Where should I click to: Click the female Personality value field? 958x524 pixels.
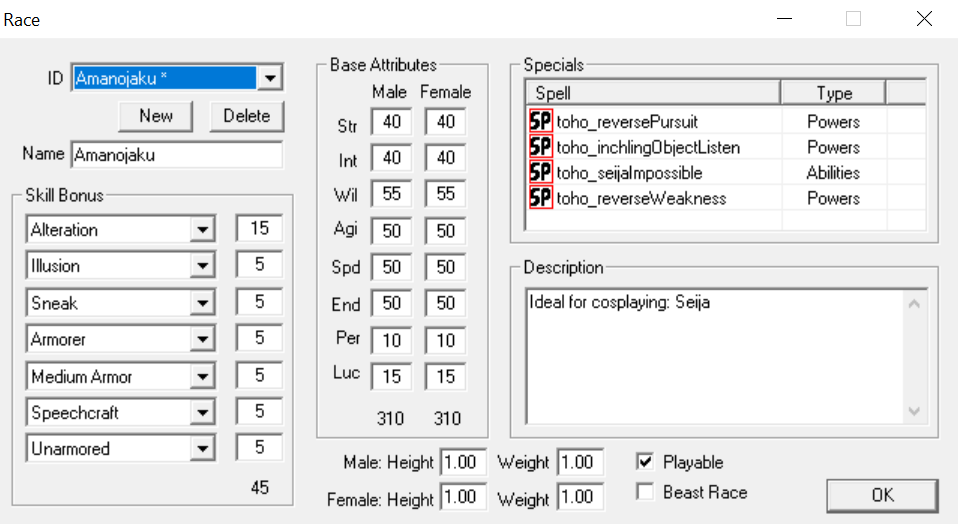(445, 341)
